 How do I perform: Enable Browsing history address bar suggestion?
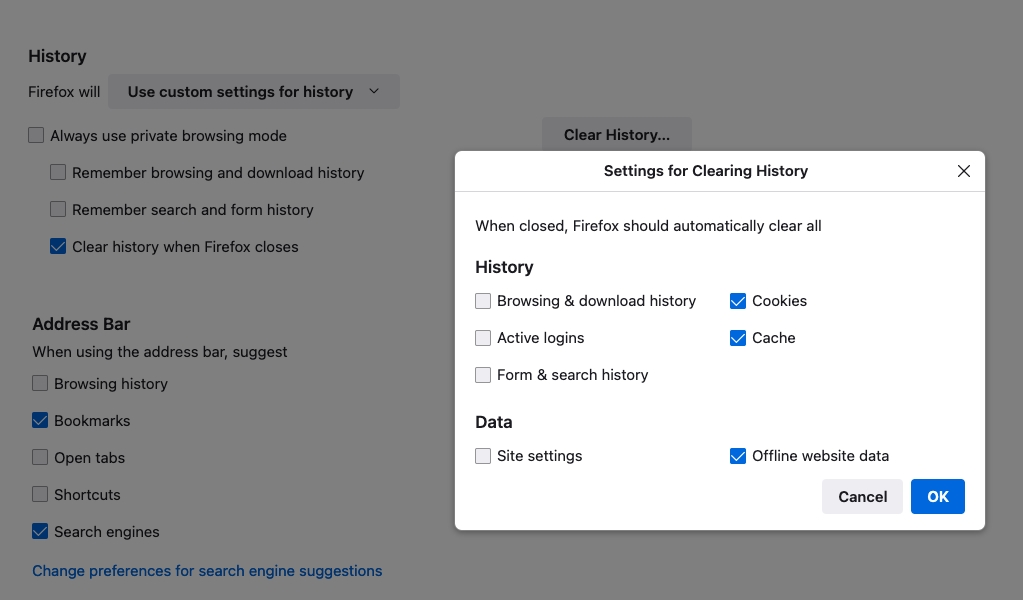[x=41, y=384]
